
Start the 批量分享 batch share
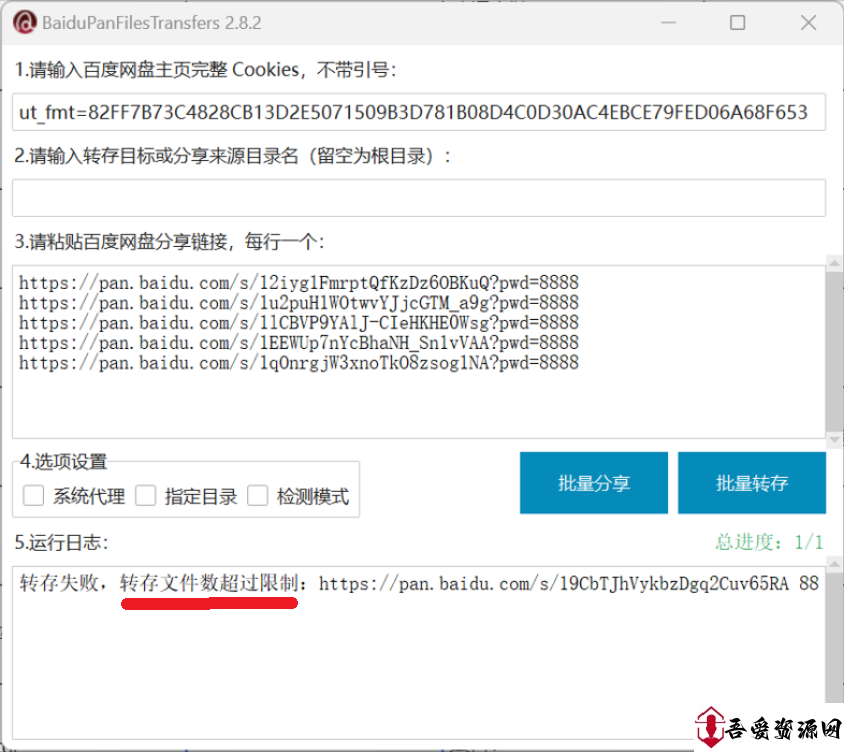pos(594,483)
